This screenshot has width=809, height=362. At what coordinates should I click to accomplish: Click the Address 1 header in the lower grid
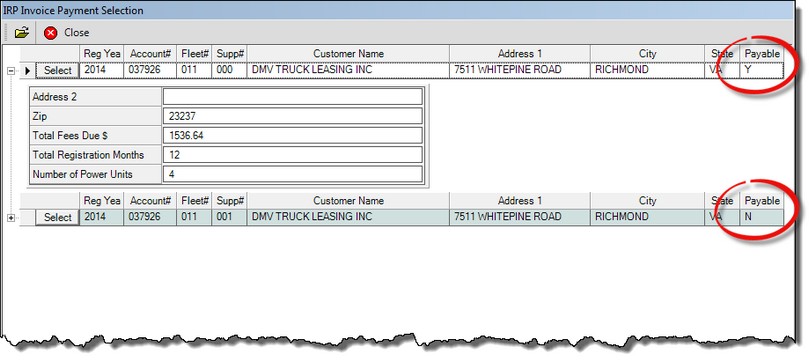point(520,201)
